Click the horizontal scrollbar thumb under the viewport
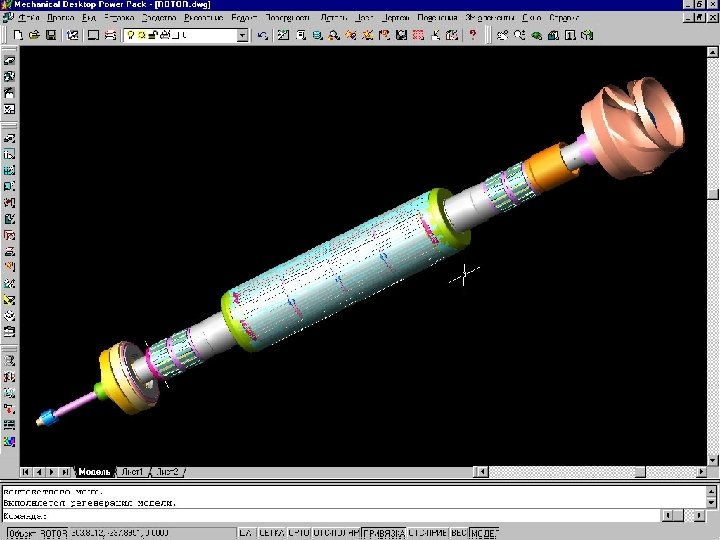Viewport: 720px width, 540px height. click(640, 472)
